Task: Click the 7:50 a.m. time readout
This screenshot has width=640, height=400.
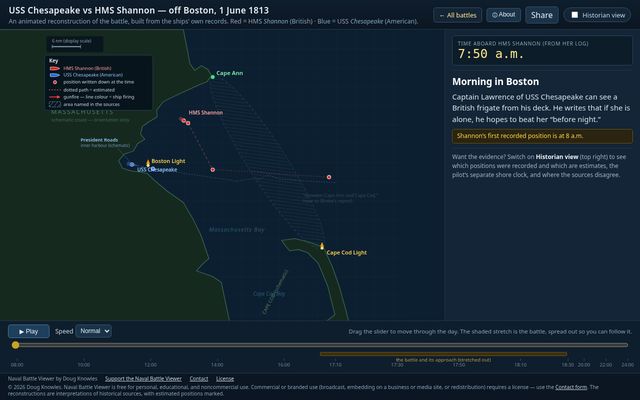Action: 491,54
